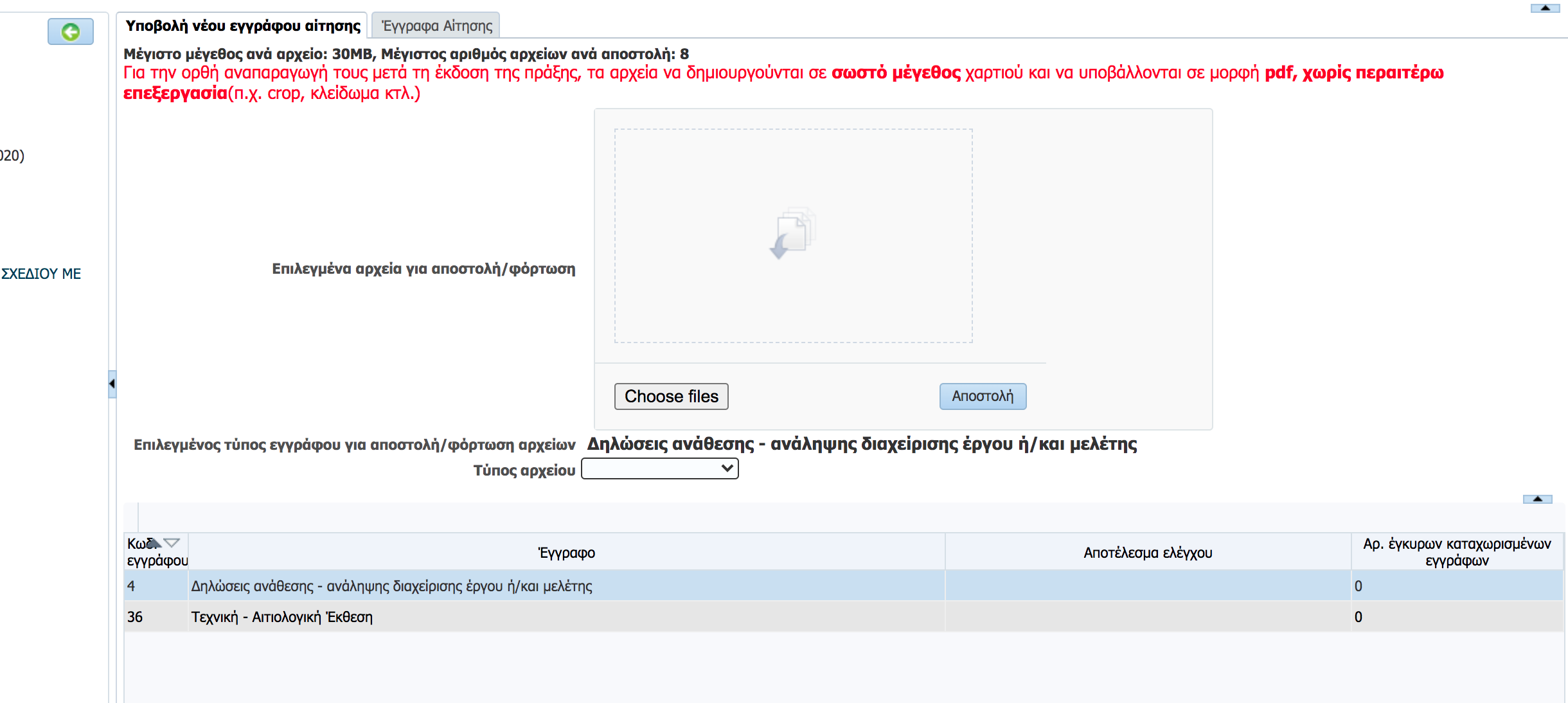This screenshot has height=703, width=1568.
Task: Select the Υποβολή νέου εγγράφου αίτησης tab
Action: (243, 26)
